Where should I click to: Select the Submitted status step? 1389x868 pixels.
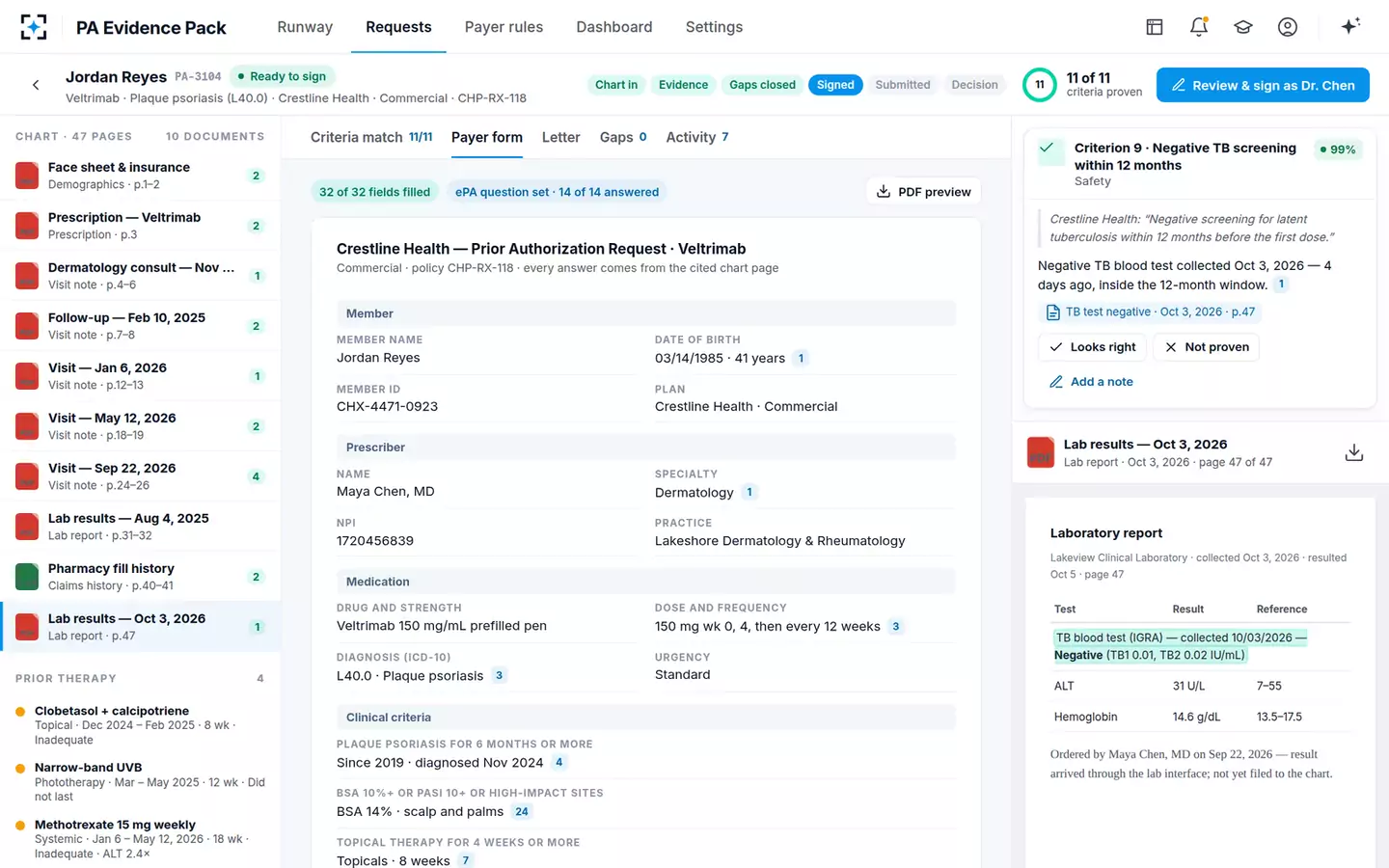click(903, 85)
